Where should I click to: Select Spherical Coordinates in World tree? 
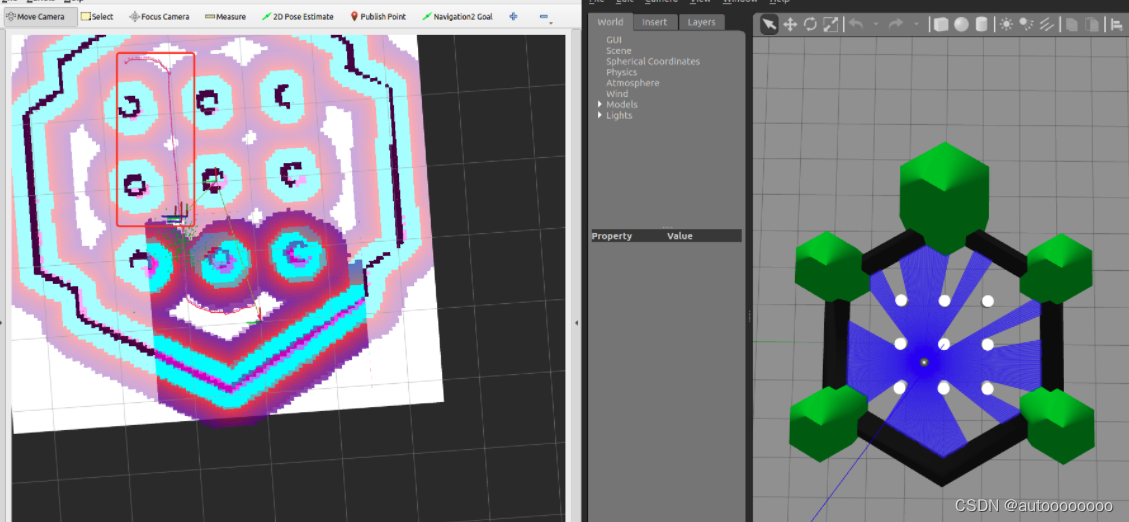(652, 62)
